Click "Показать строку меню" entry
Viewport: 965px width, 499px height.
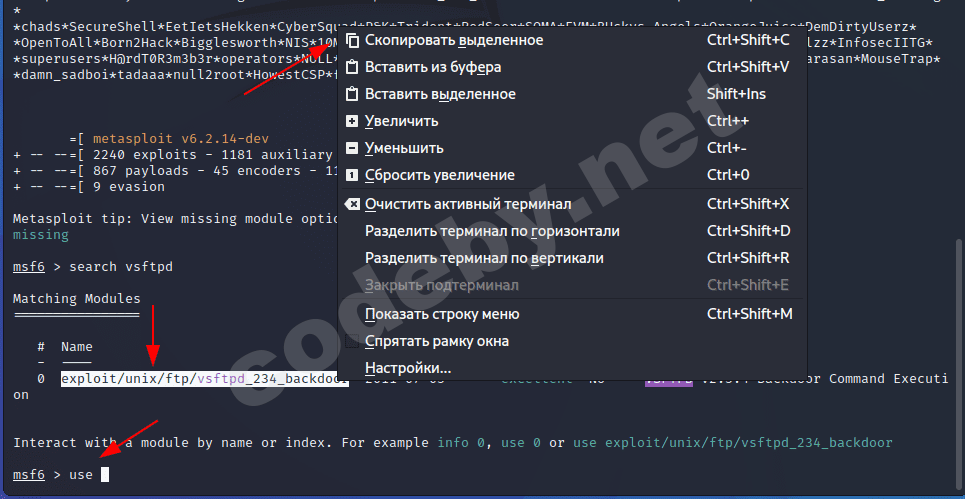572,314
